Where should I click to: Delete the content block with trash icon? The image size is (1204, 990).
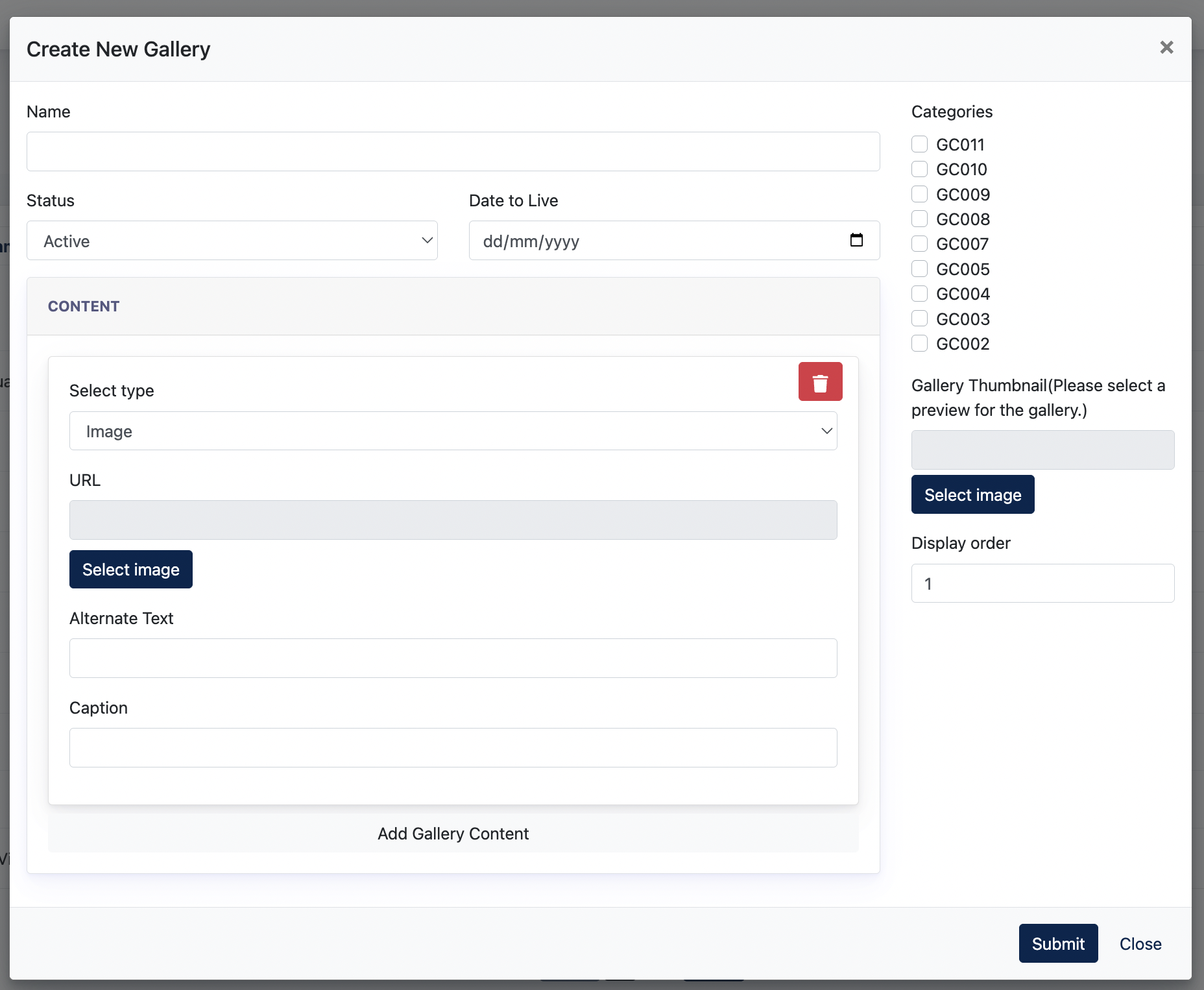tap(820, 381)
